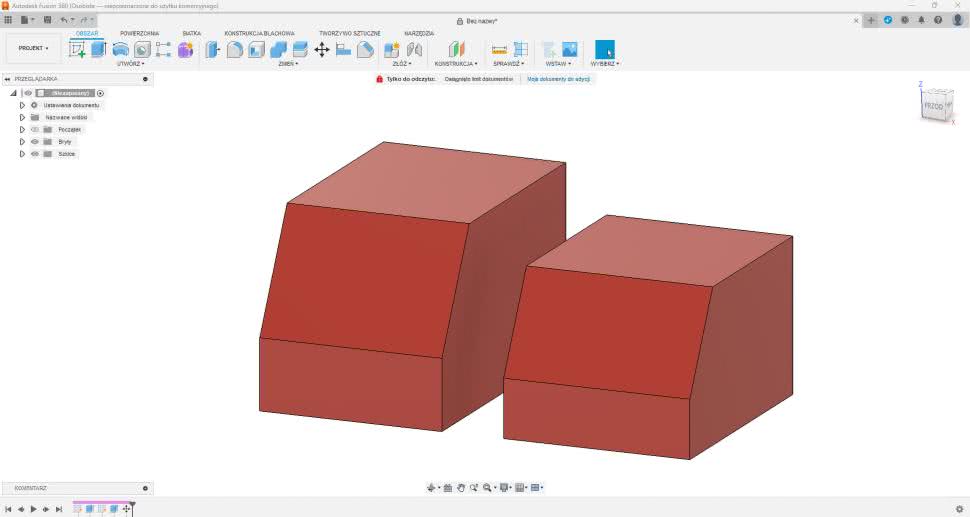The image size is (970, 517).
Task: Switch to the KONSTRUKCJA BLACHOWA tab
Action: click(x=259, y=33)
